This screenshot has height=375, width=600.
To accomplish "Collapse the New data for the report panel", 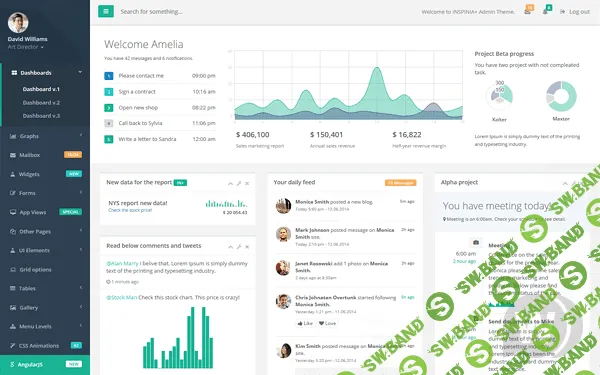I will [x=230, y=184].
